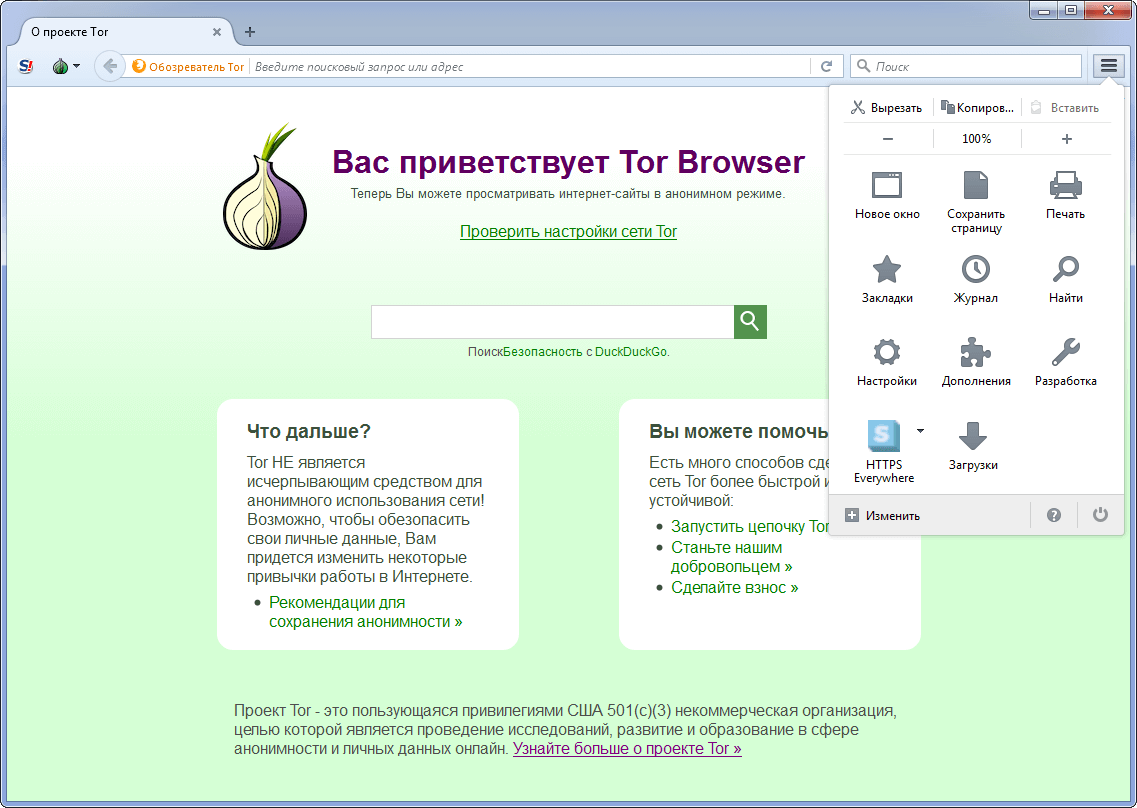1137x808 pixels.
Task: Click the NoScript S icon in toolbar
Action: tap(26, 67)
